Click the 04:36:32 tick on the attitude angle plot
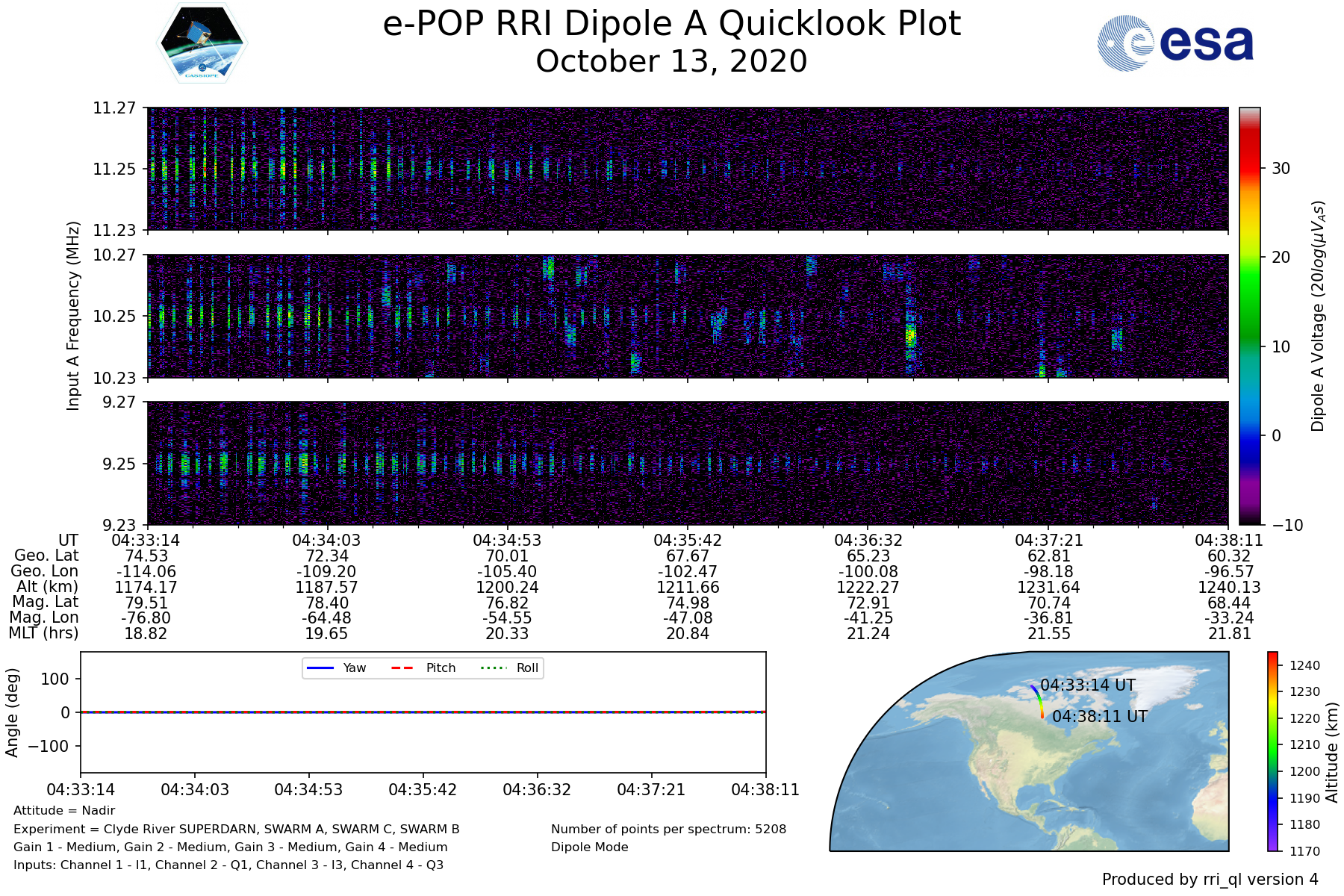This screenshot has height=896, width=1344. [x=537, y=789]
